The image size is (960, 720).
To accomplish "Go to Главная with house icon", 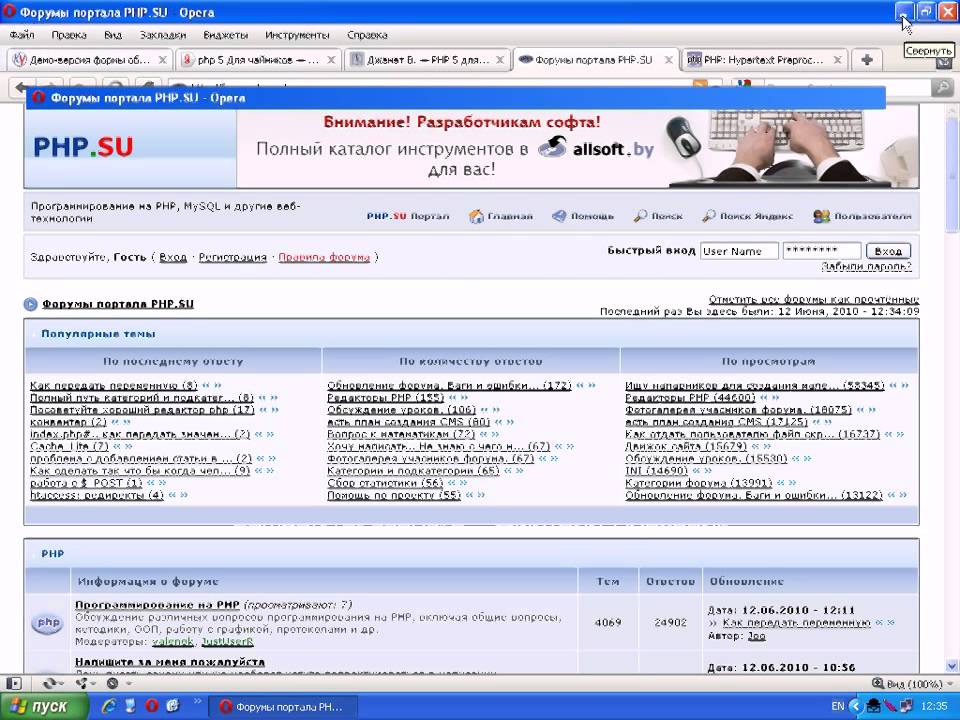I will [500, 216].
